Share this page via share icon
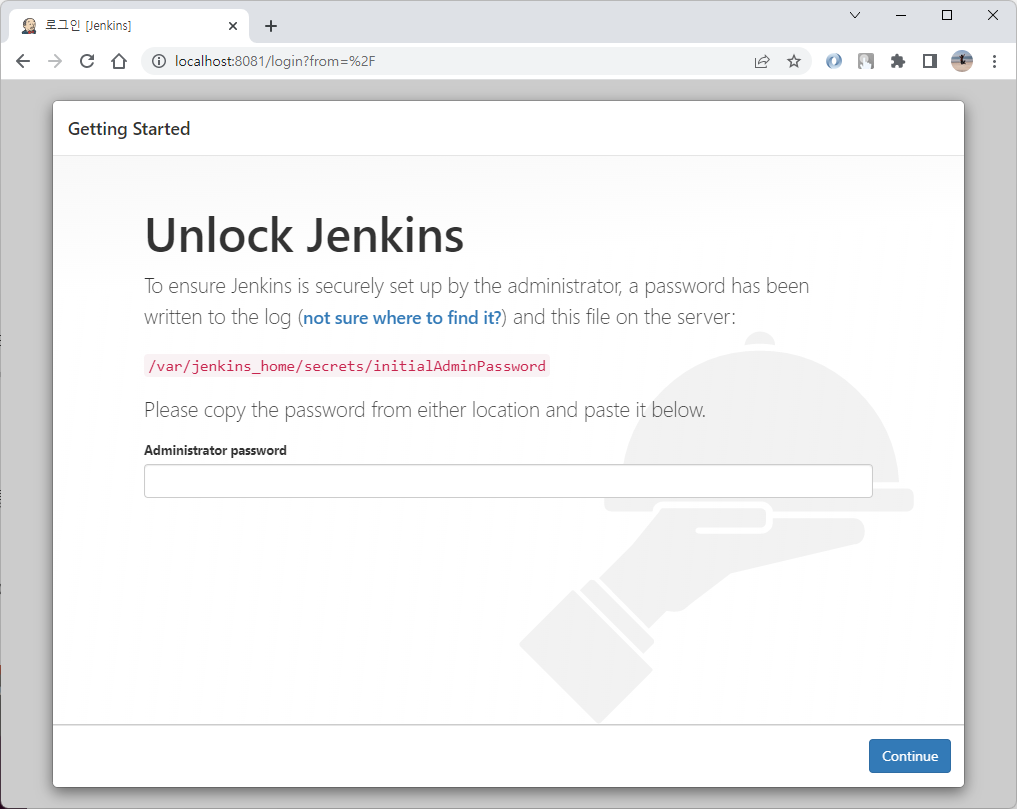The image size is (1017, 809). coord(762,61)
